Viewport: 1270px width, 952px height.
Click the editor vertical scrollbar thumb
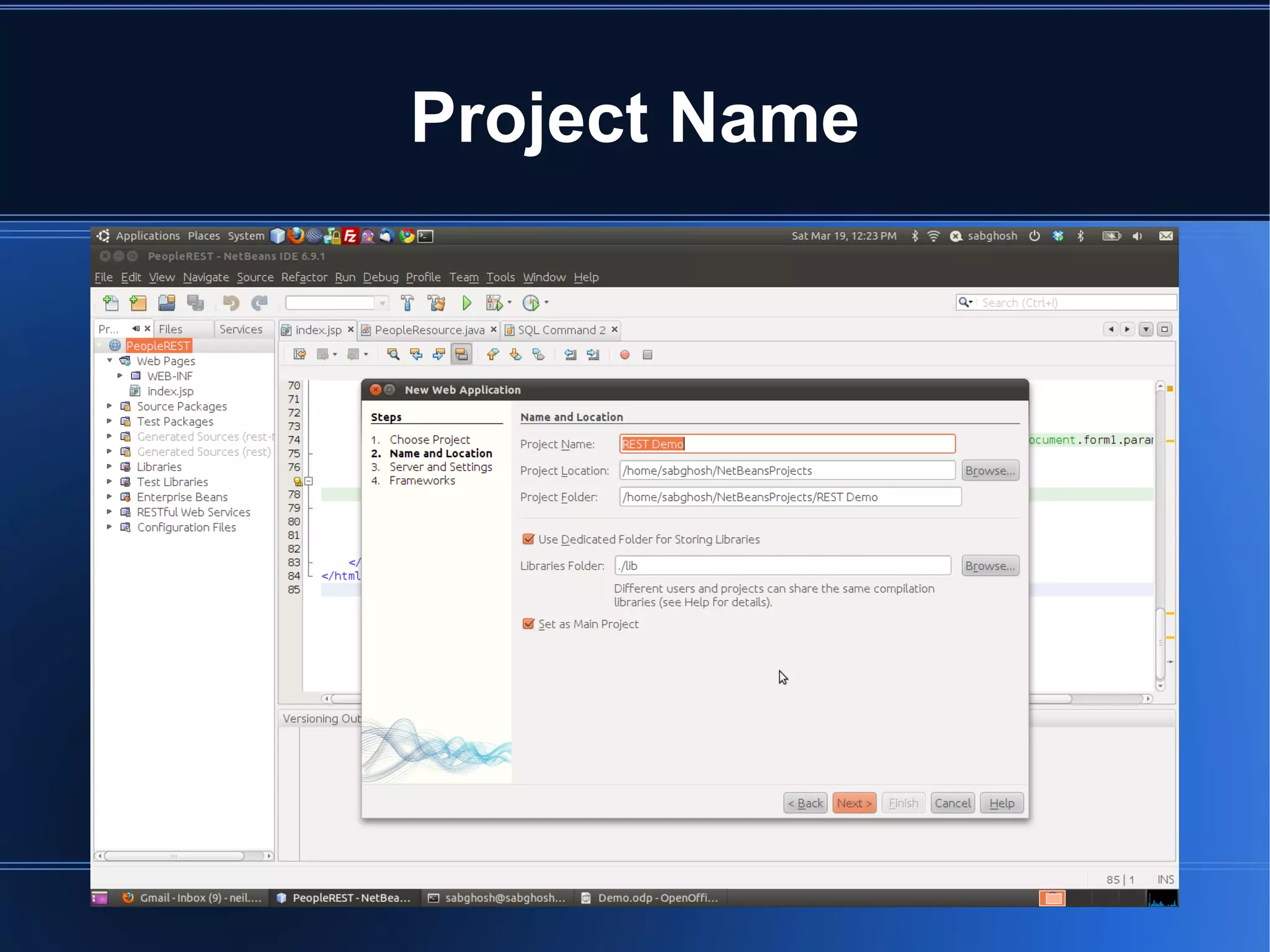coord(1160,643)
